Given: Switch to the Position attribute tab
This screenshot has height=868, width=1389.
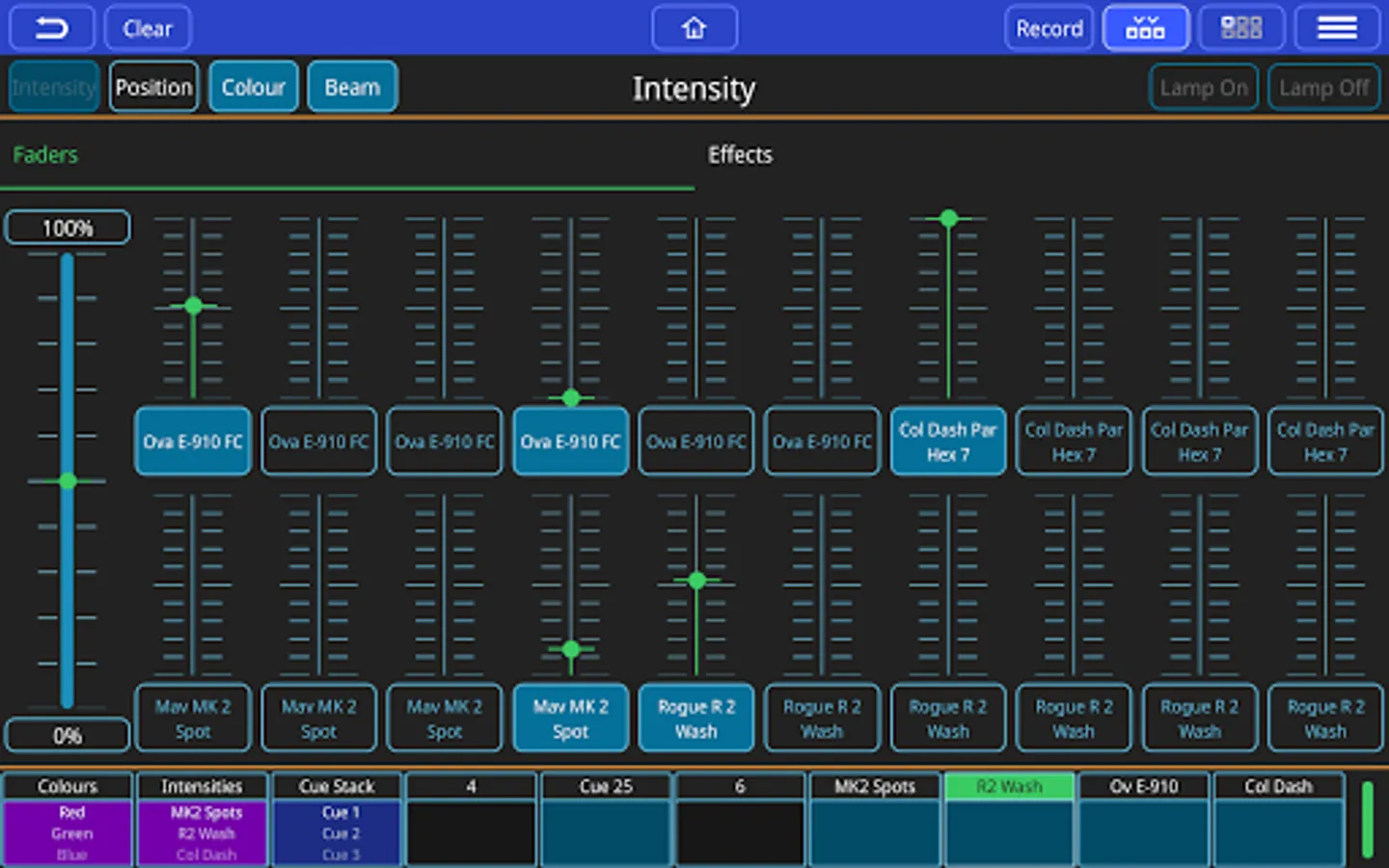Looking at the screenshot, I should coord(153,88).
